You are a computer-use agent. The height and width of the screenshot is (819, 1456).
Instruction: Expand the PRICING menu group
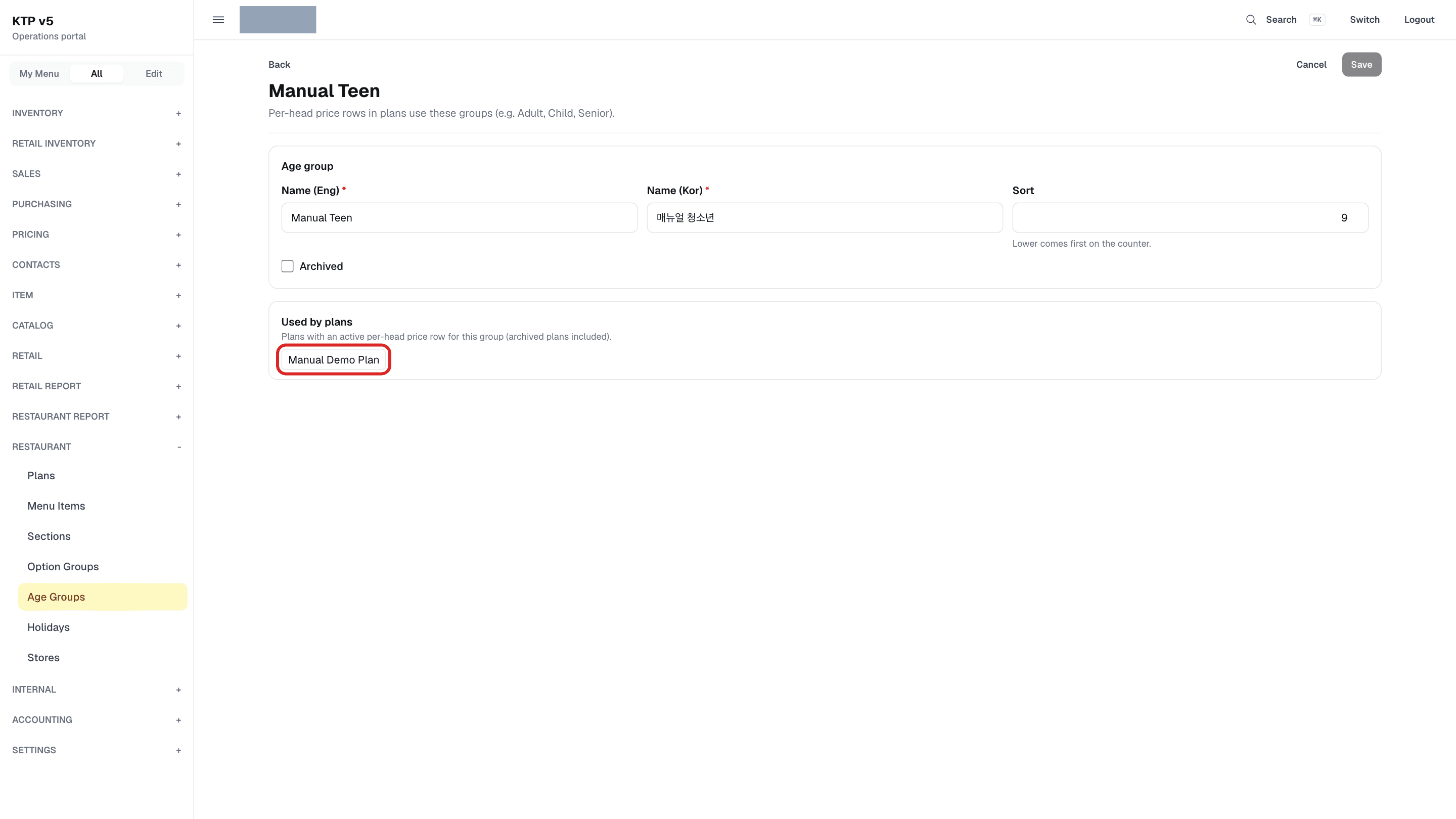(x=97, y=235)
